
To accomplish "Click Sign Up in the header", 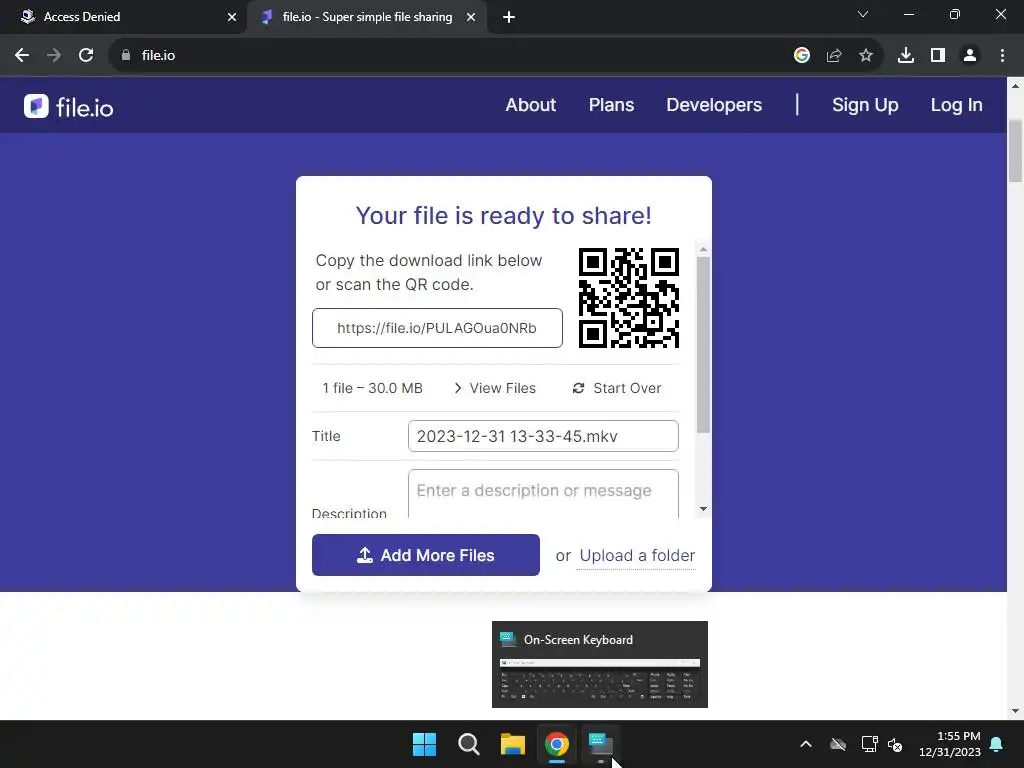I will point(865,104).
